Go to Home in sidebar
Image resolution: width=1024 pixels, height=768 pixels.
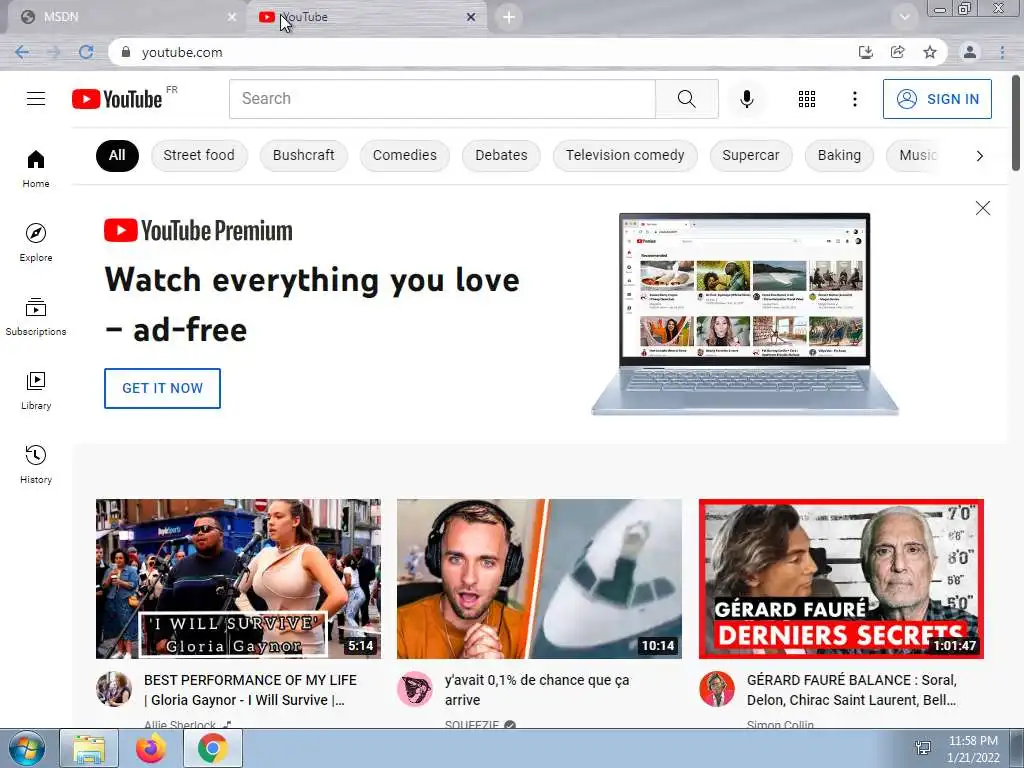point(36,168)
